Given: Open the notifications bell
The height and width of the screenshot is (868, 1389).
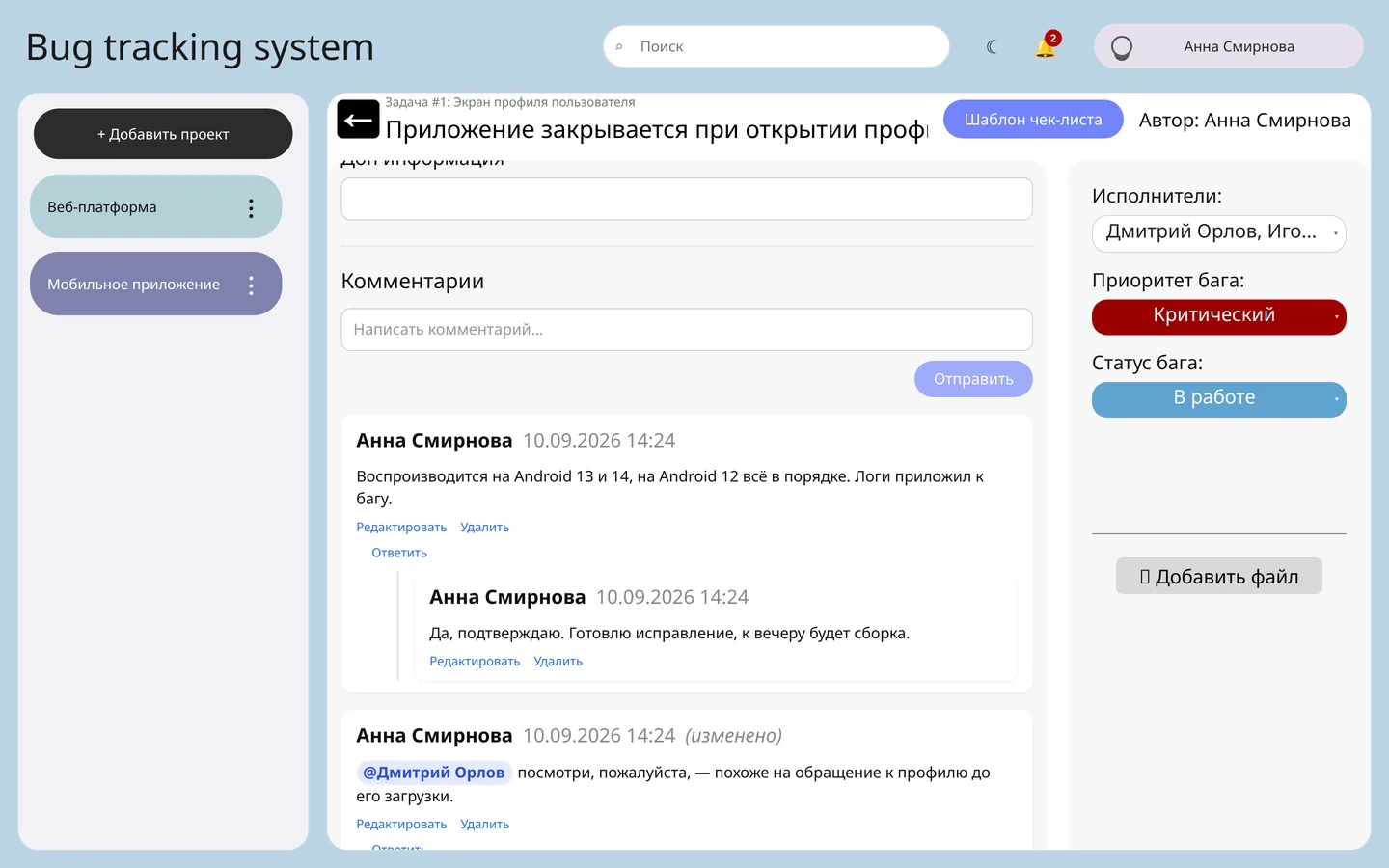Looking at the screenshot, I should pos(1046,46).
